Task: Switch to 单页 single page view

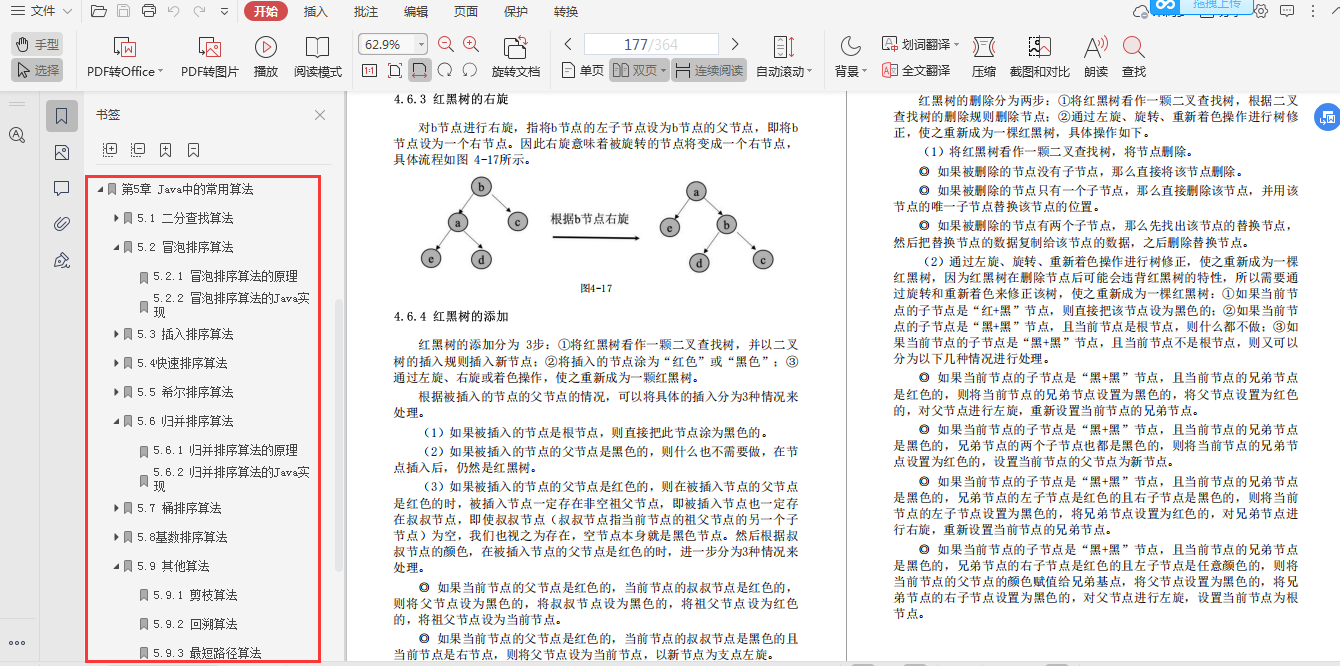Action: coord(582,70)
